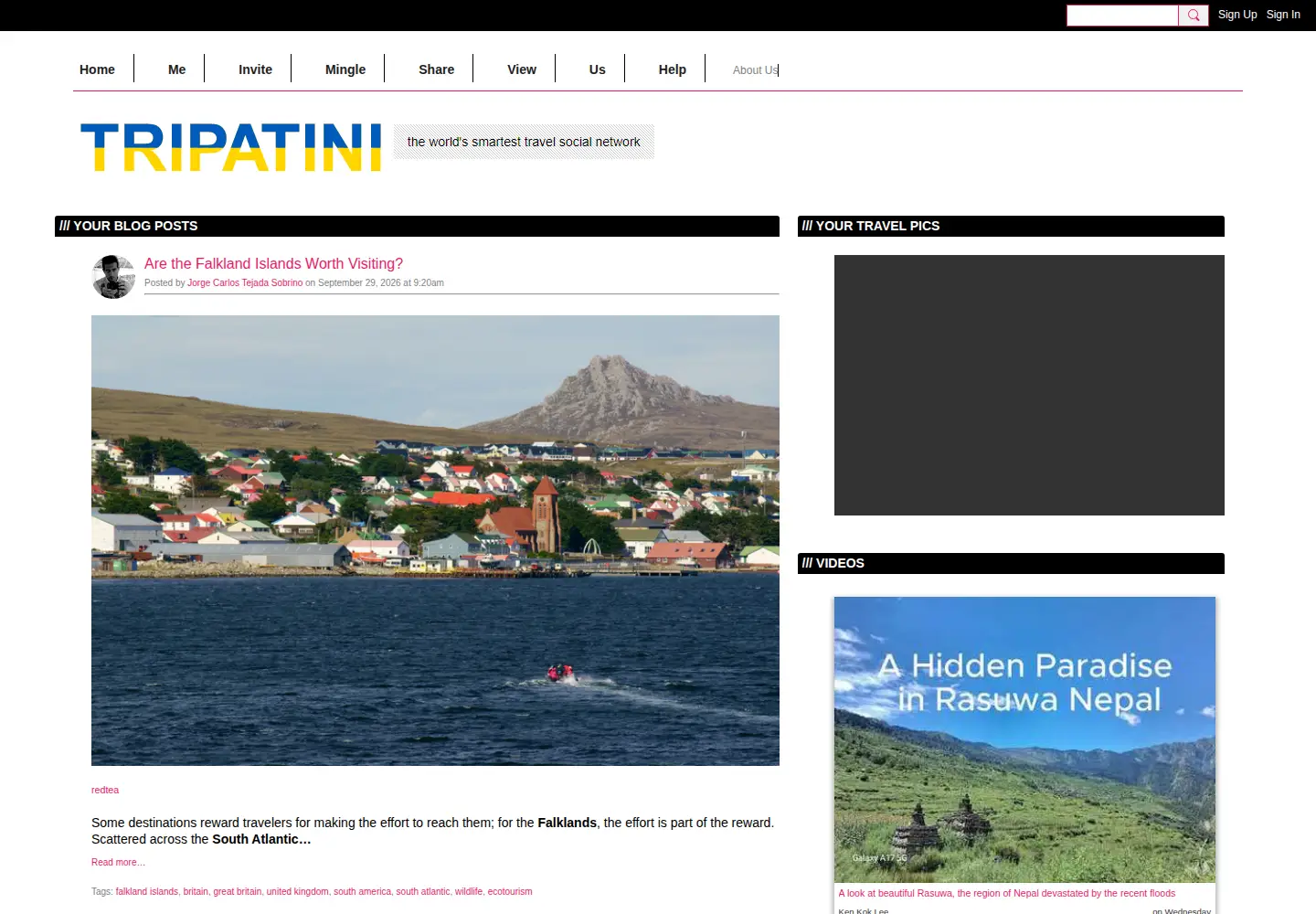Select the 'south atlantic' tag
Viewport: 1316px width, 914px height.
point(423,891)
